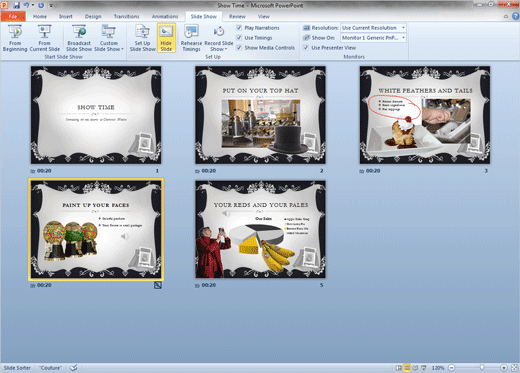
Task: Click the zoom out minus button
Action: coord(452,368)
